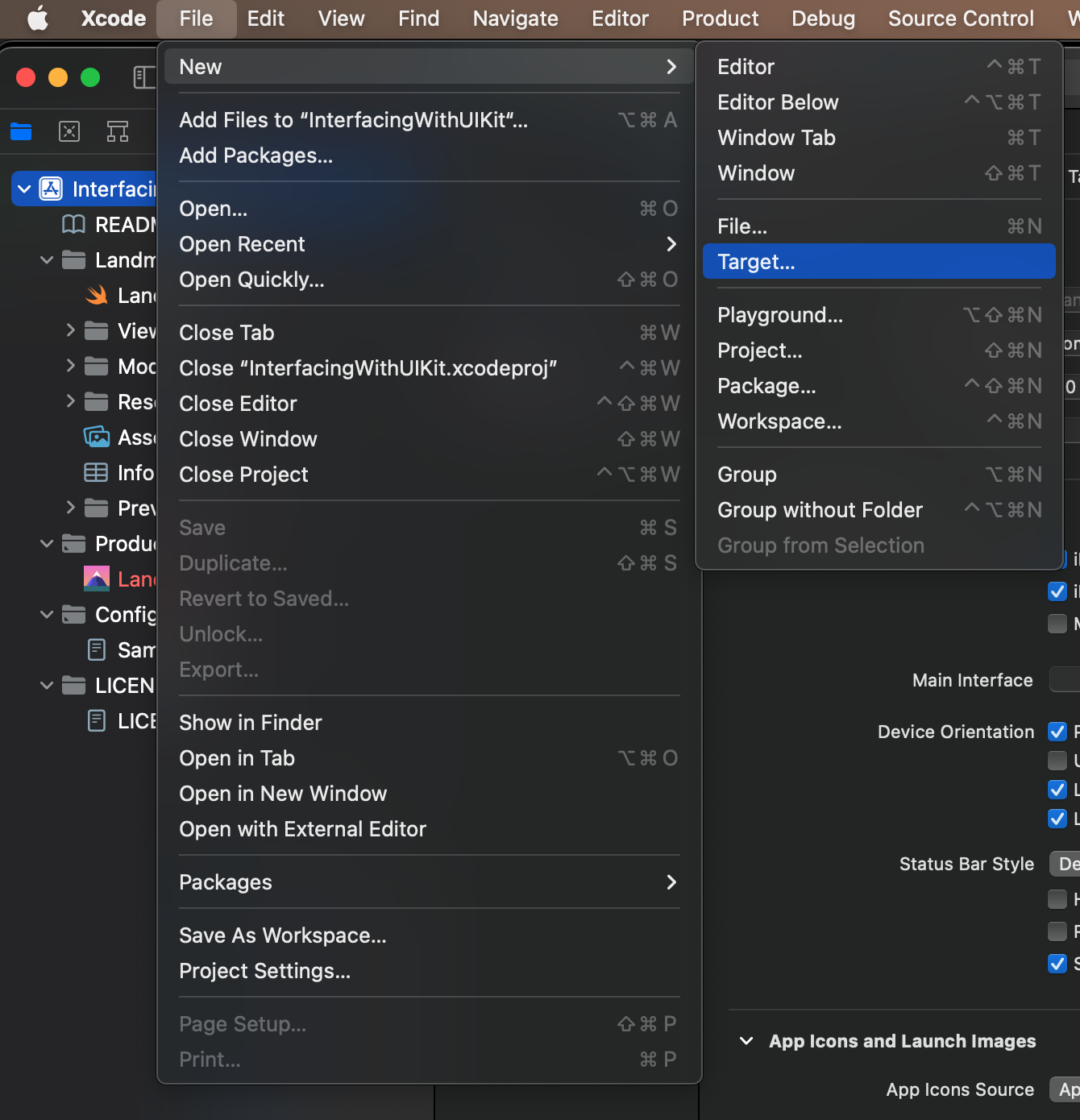This screenshot has width=1080, height=1120.
Task: Select Playground... menu item
Action: [x=879, y=315]
